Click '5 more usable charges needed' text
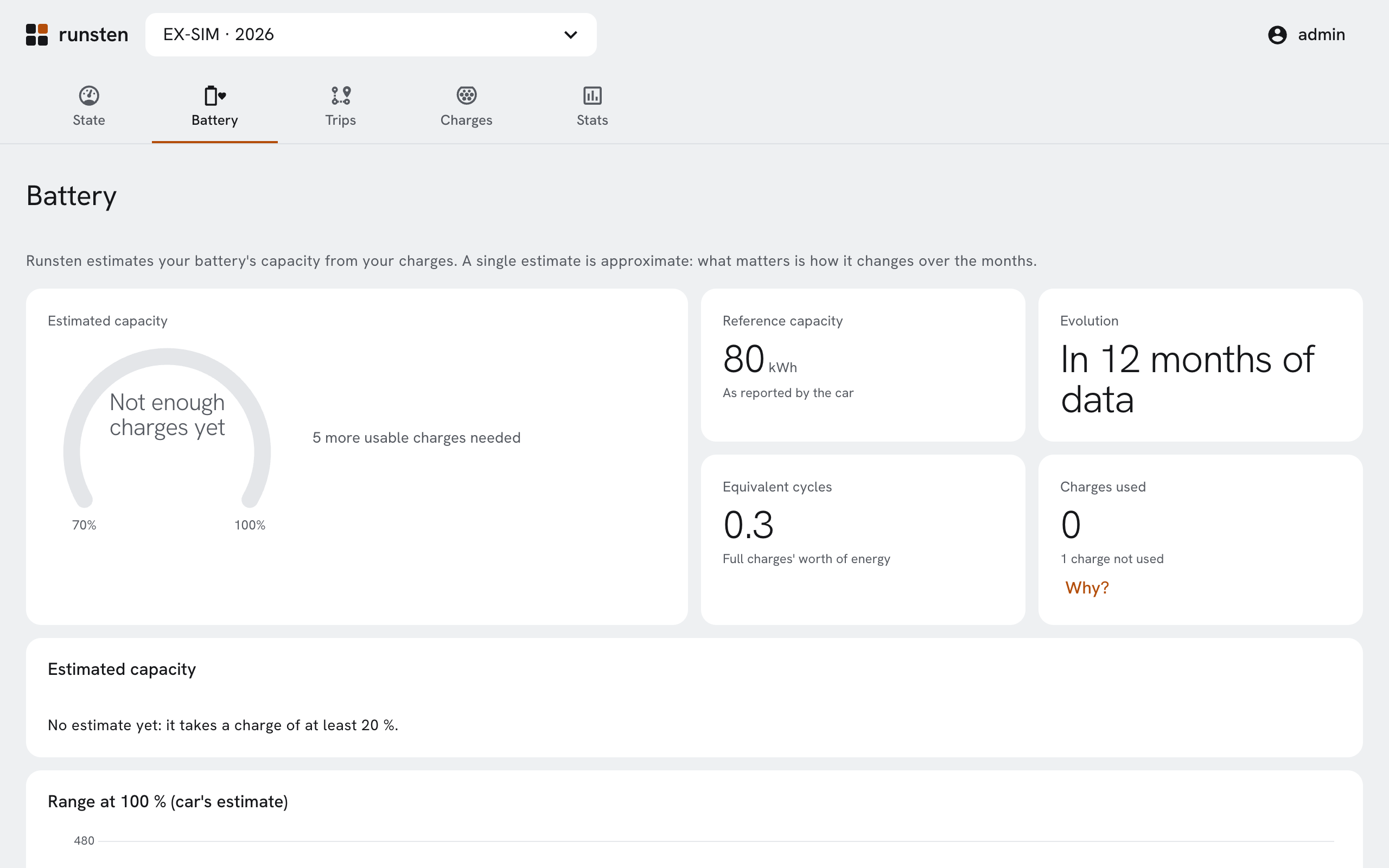This screenshot has width=1389, height=868. click(x=416, y=437)
